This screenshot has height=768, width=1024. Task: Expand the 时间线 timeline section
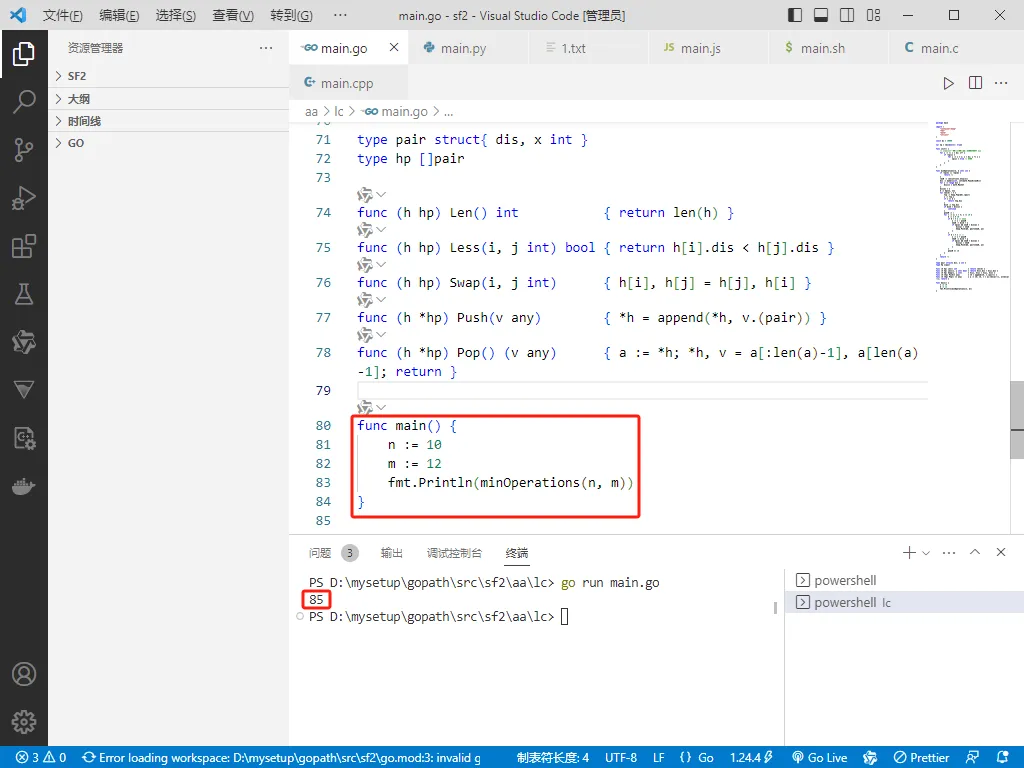pos(168,121)
